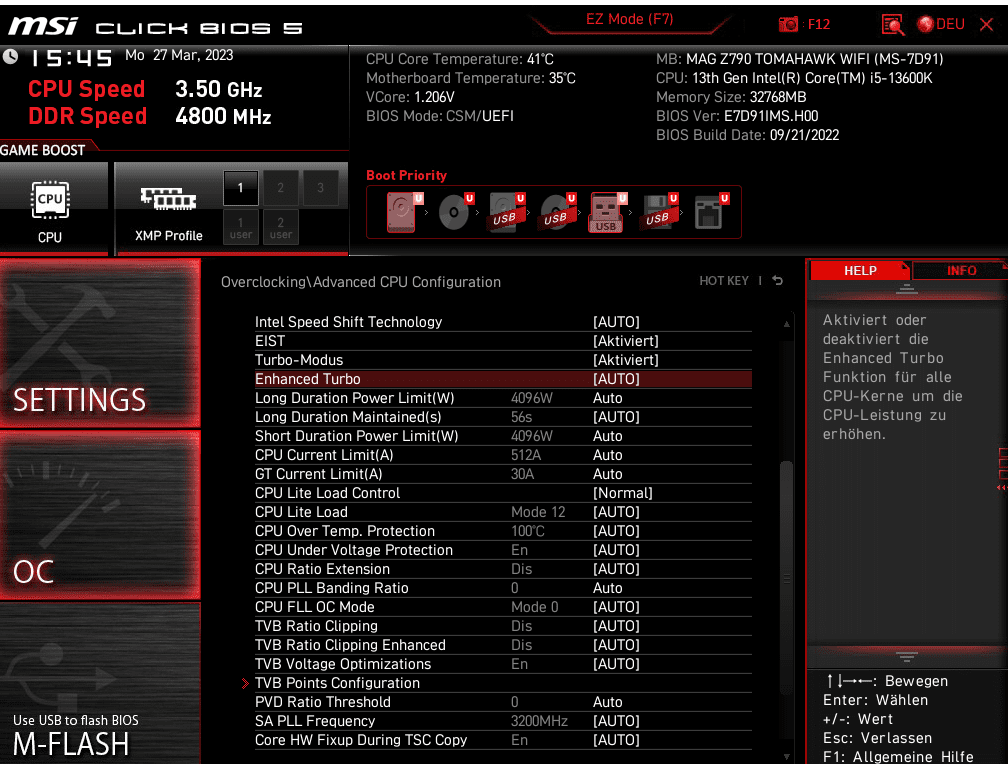Image resolution: width=1008 pixels, height=764 pixels.
Task: Collapse the help panel top handle
Action: 906,289
